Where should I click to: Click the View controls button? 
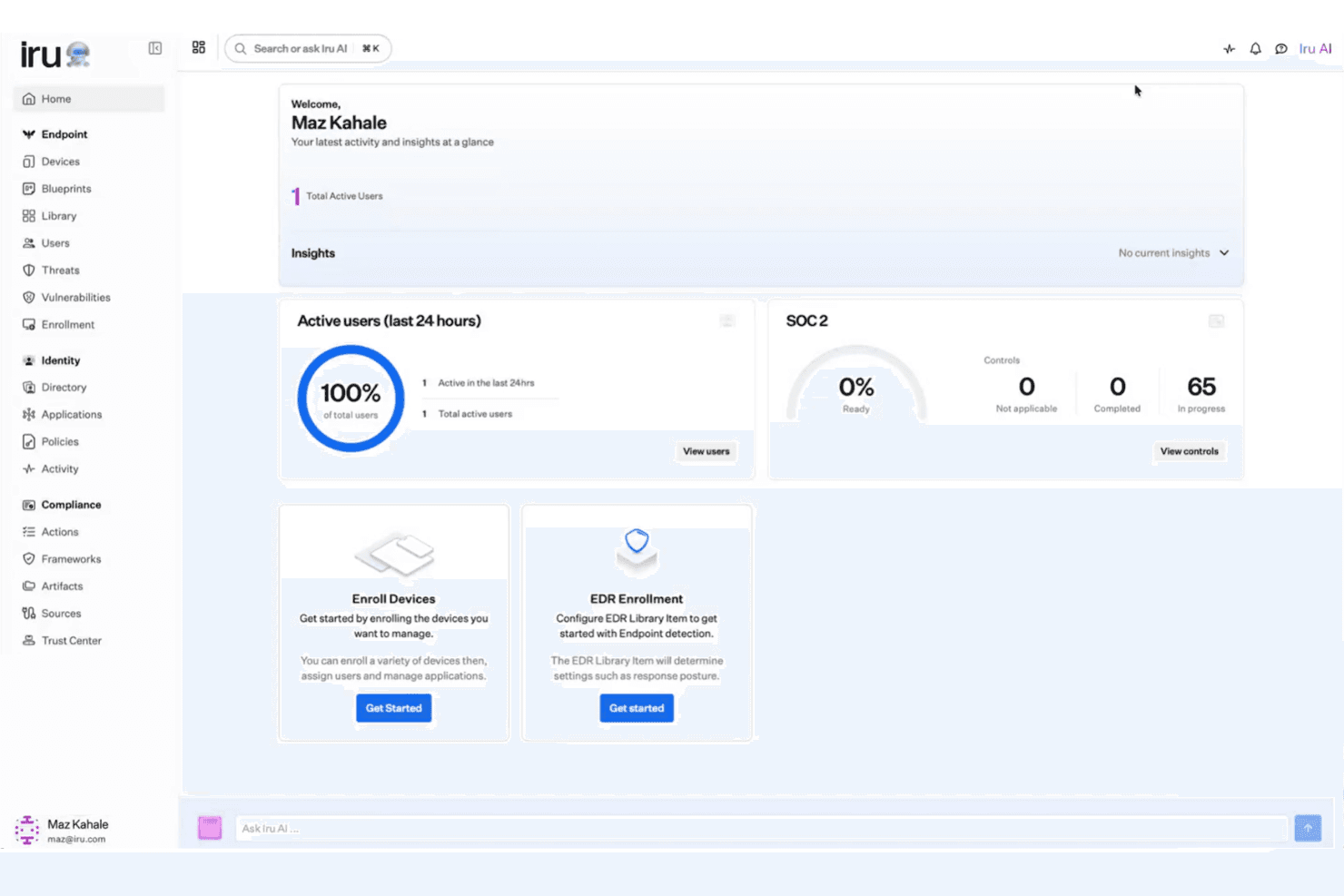click(1190, 451)
